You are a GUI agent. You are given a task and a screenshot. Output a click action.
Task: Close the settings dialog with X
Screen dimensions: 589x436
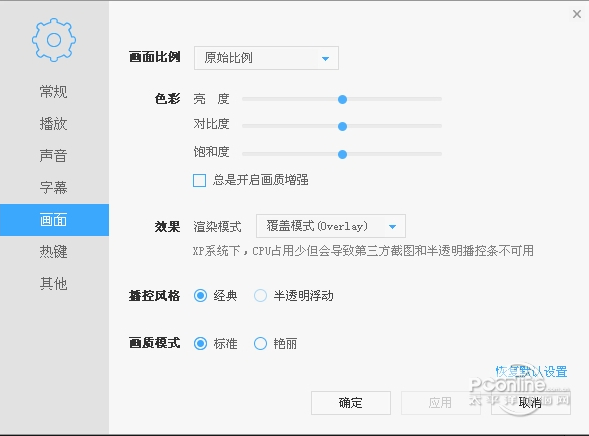[x=577, y=14]
